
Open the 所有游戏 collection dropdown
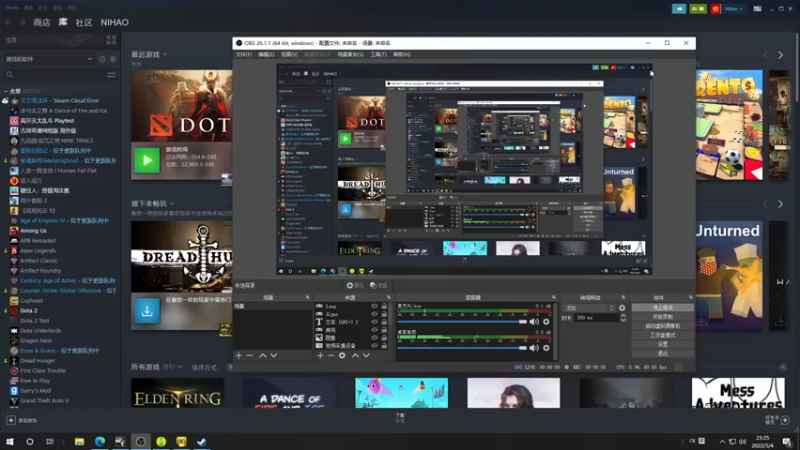click(x=180, y=367)
